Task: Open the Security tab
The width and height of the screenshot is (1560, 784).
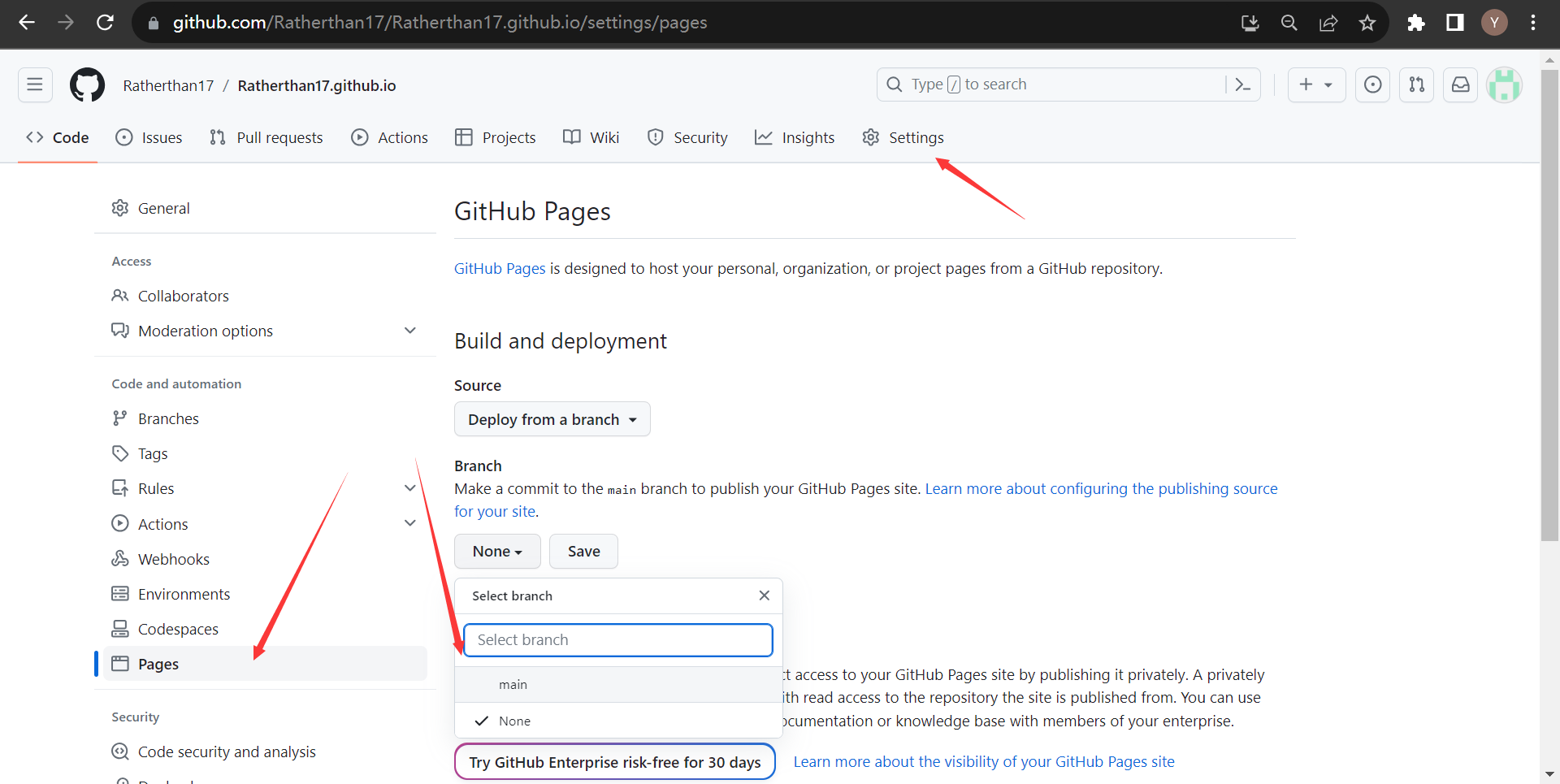Action: pyautogui.click(x=687, y=137)
